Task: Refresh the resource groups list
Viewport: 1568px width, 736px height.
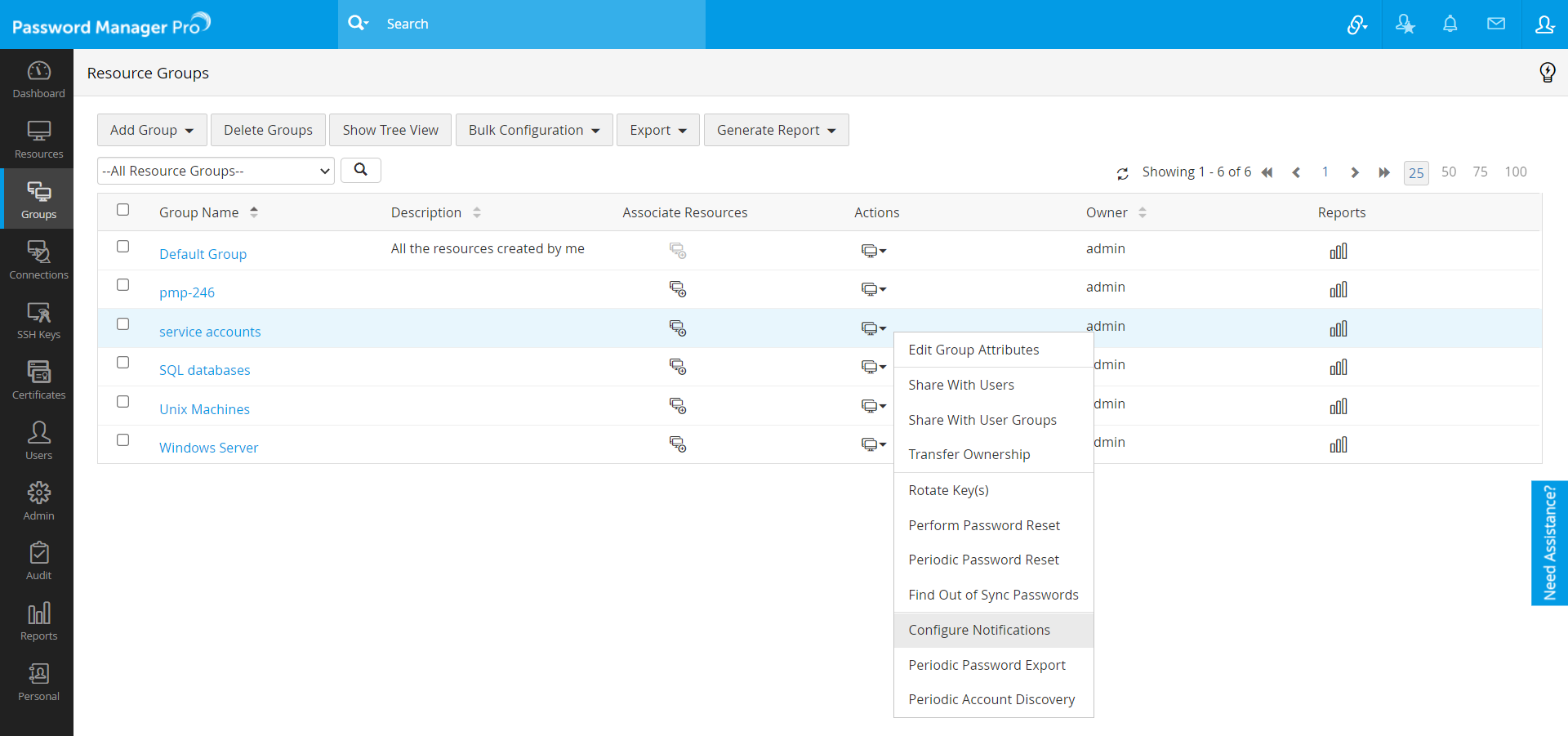Action: 1123,173
